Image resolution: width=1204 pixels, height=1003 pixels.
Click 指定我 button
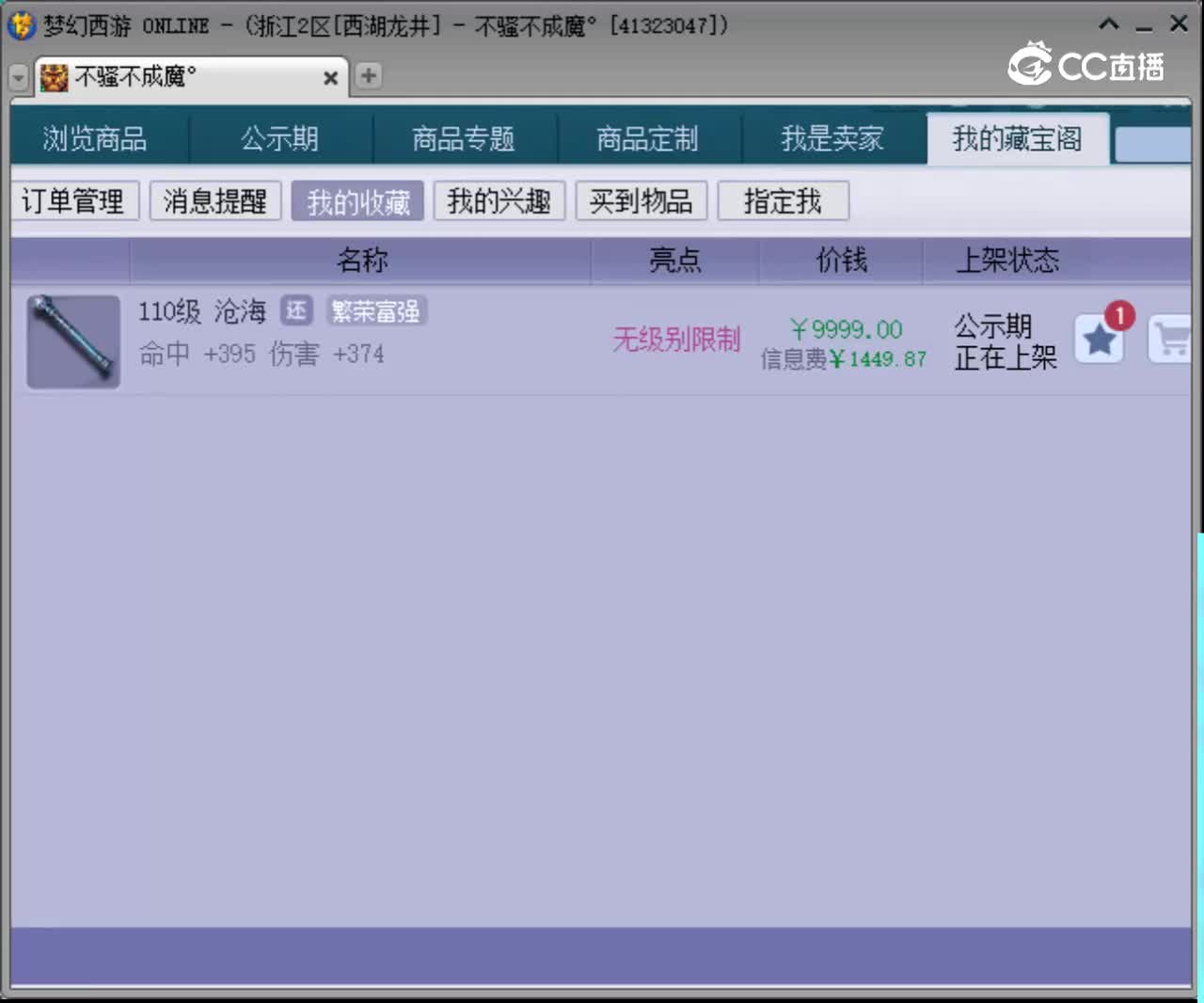point(784,200)
